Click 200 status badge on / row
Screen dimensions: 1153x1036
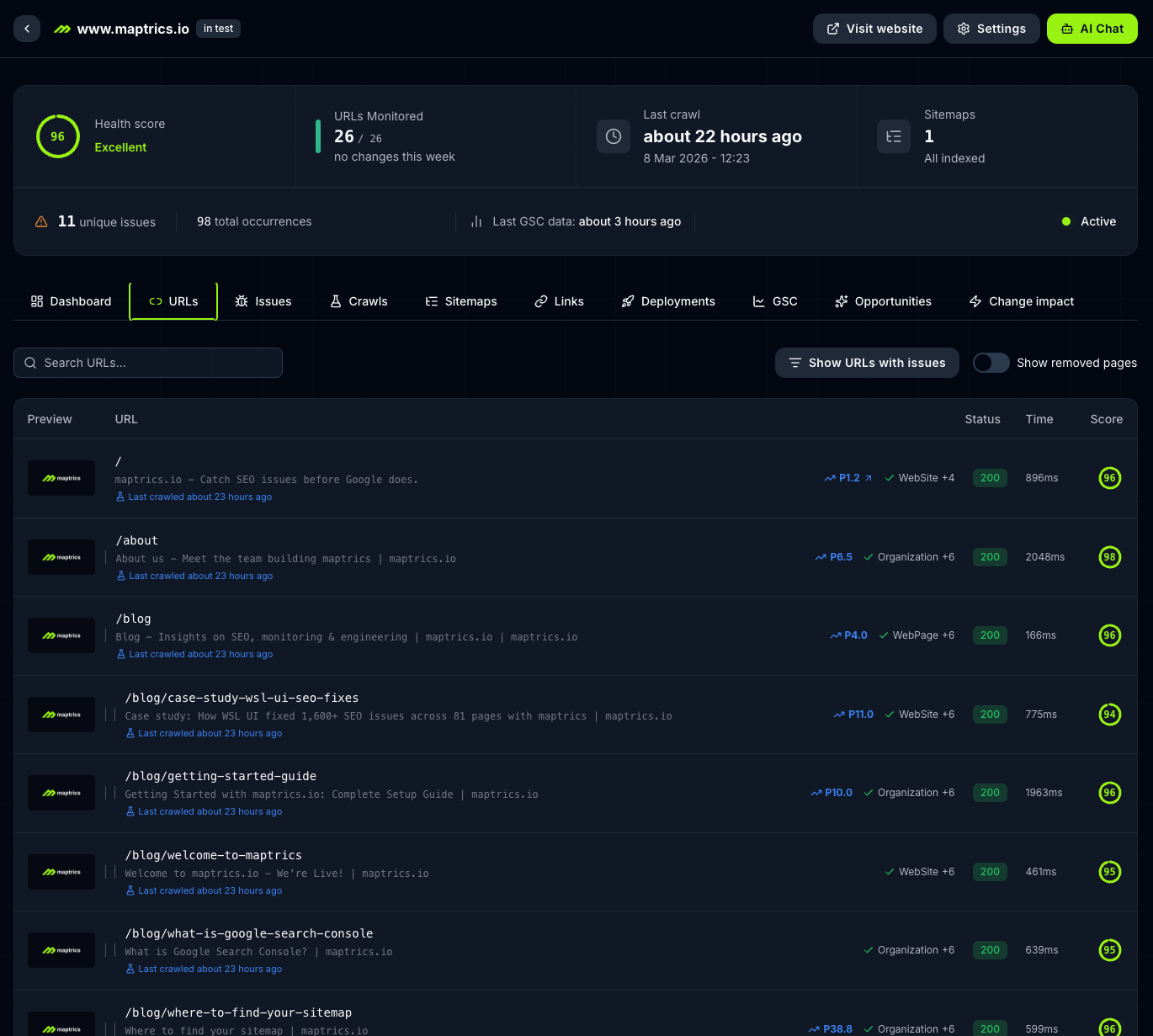pos(990,478)
